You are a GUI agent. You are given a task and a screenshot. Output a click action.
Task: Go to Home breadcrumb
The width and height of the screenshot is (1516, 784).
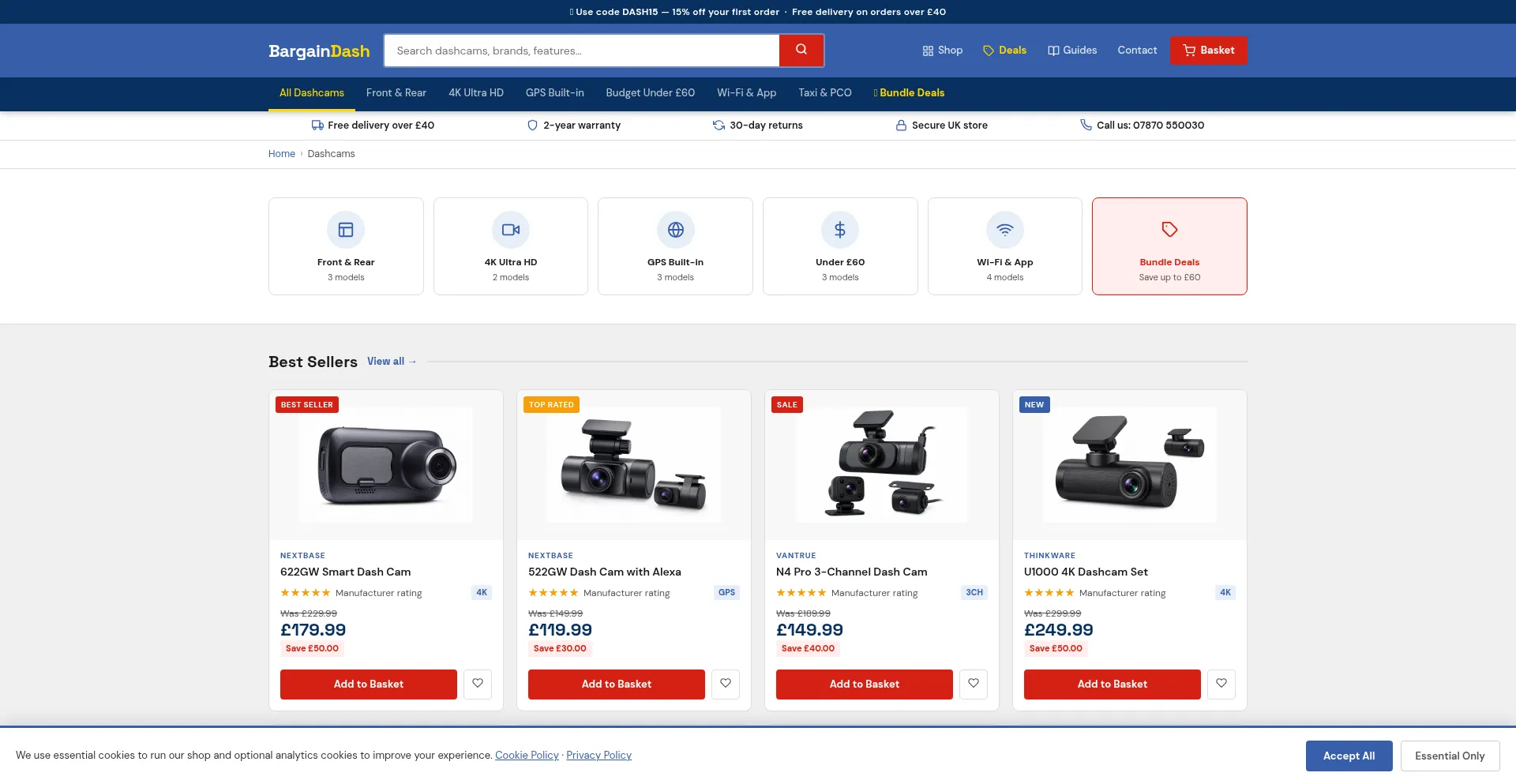(282, 154)
